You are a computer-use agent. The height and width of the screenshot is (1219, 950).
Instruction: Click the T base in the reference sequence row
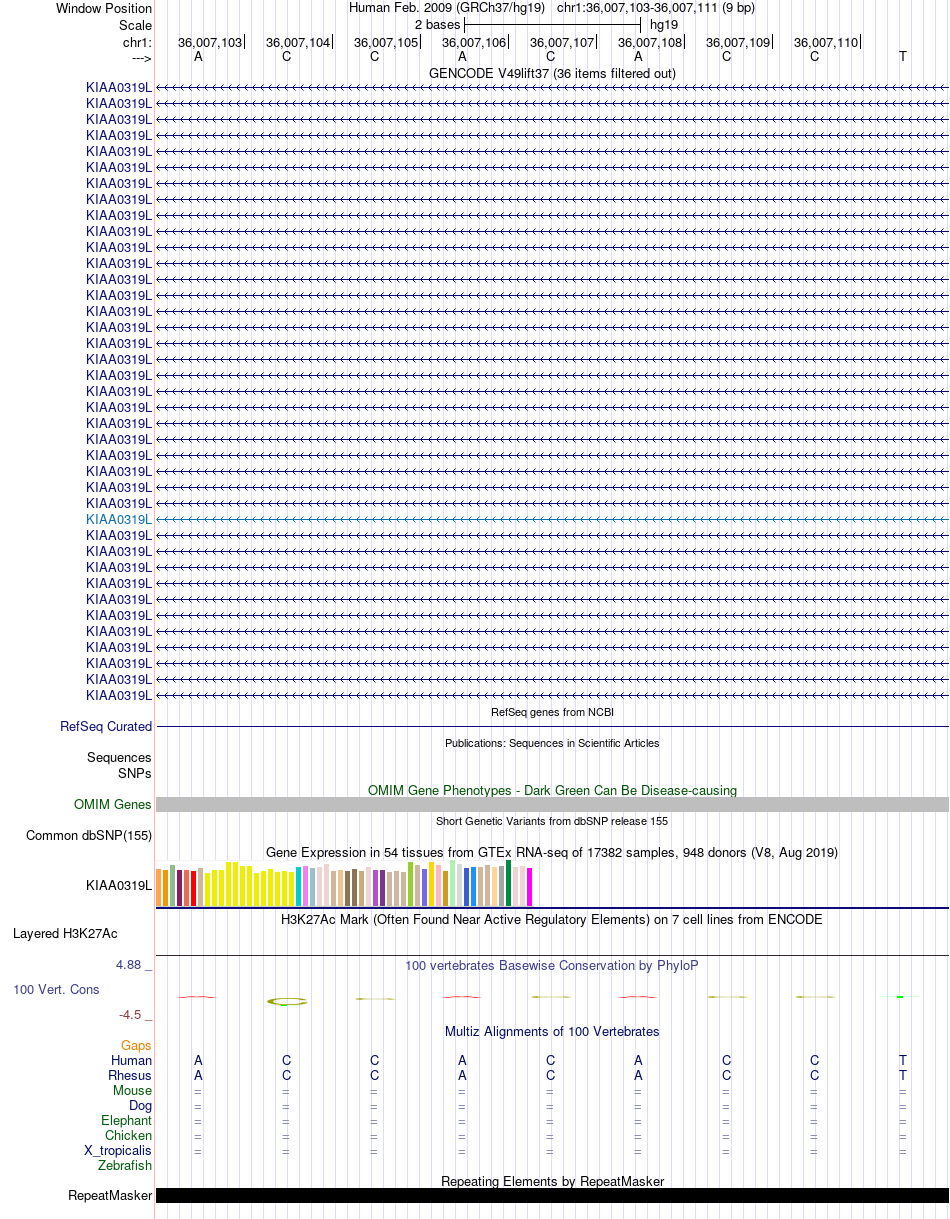click(903, 56)
